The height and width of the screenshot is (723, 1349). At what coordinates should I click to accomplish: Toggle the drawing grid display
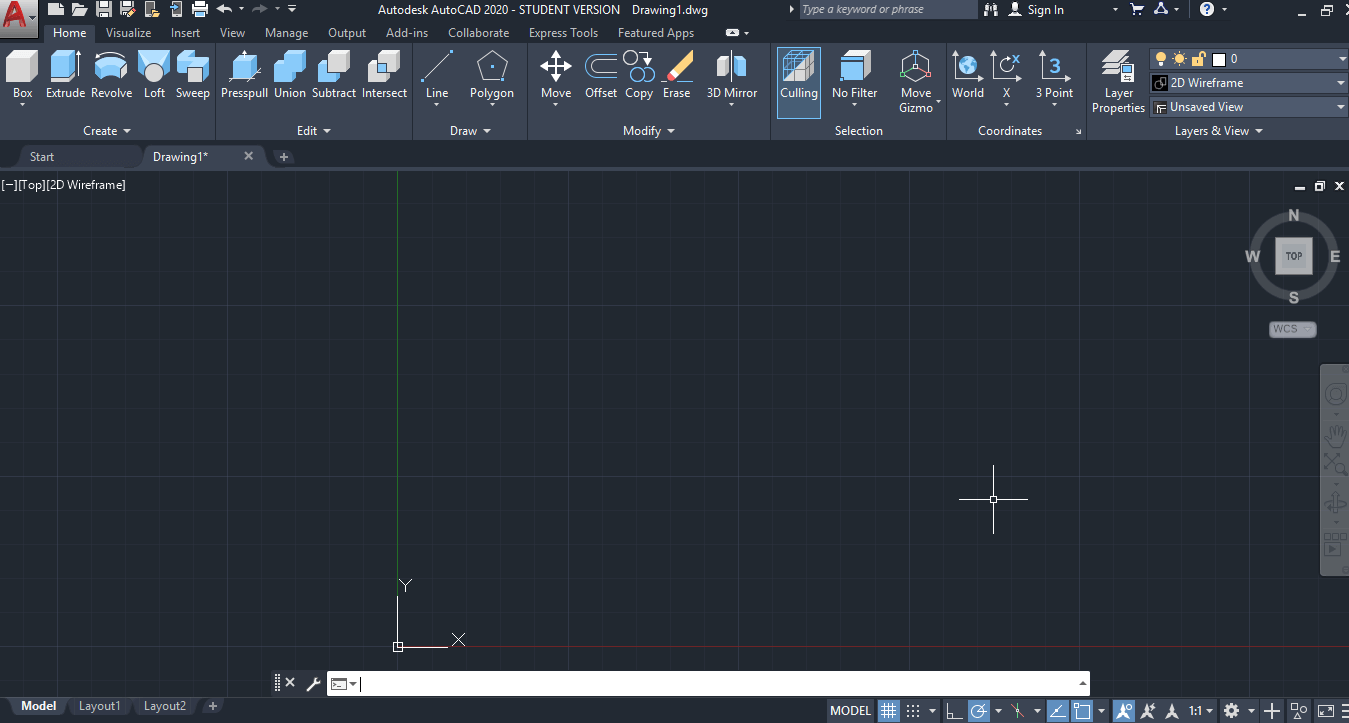pyautogui.click(x=888, y=710)
